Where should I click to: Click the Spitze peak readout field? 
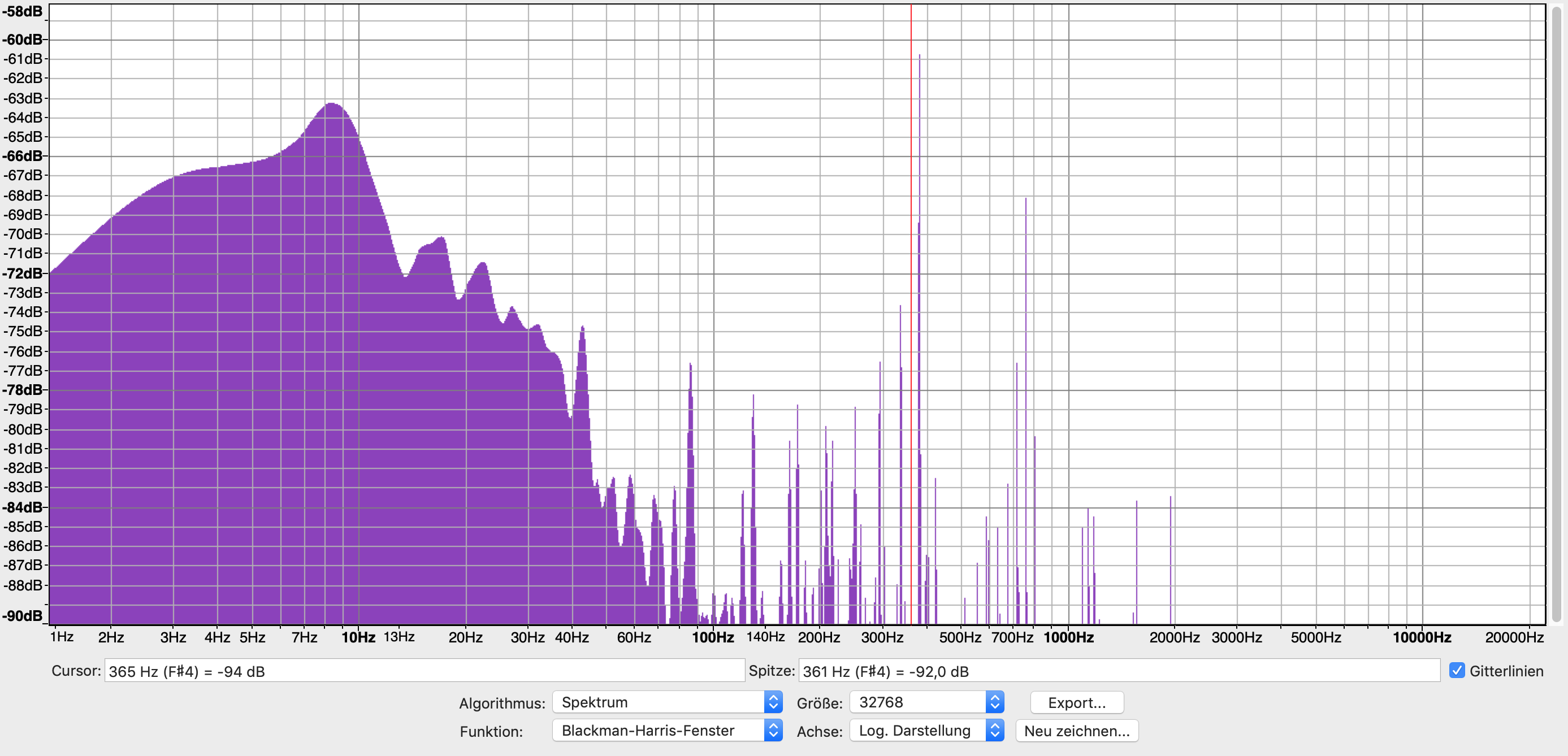(x=1119, y=671)
